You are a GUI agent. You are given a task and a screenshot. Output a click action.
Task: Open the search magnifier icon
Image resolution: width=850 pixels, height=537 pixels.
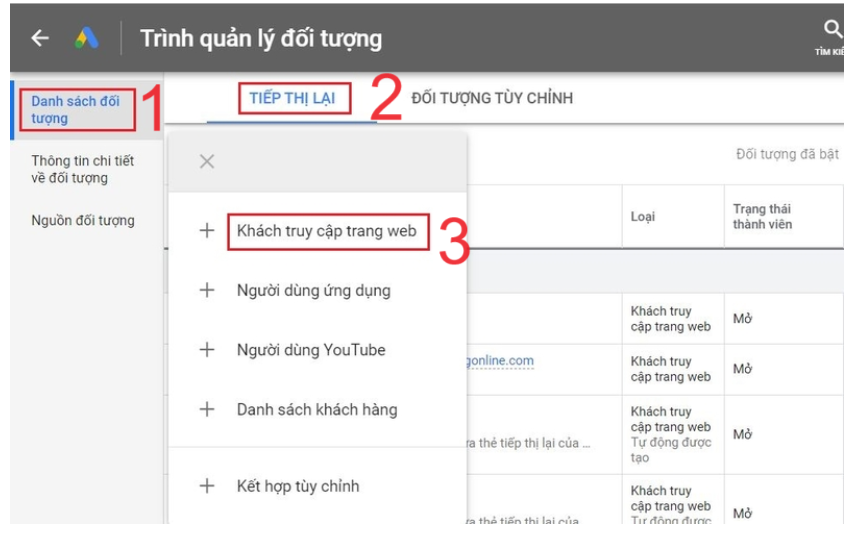pyautogui.click(x=832, y=30)
